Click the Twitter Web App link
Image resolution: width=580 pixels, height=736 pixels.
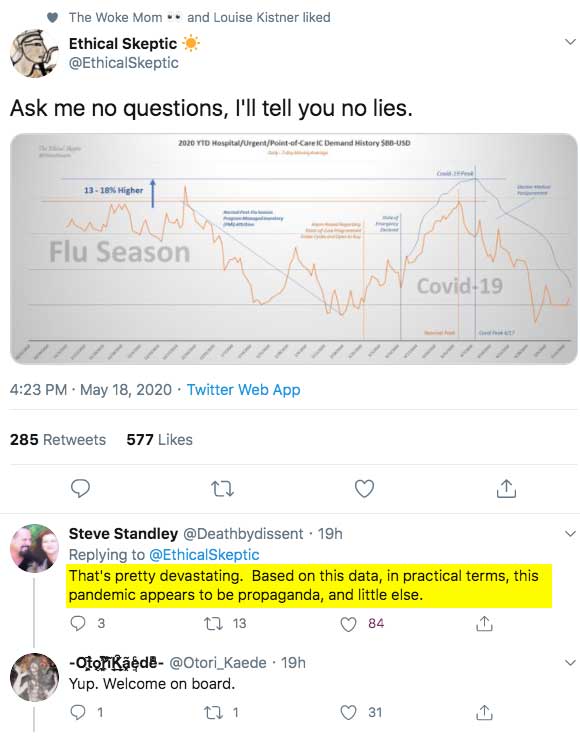[244, 390]
